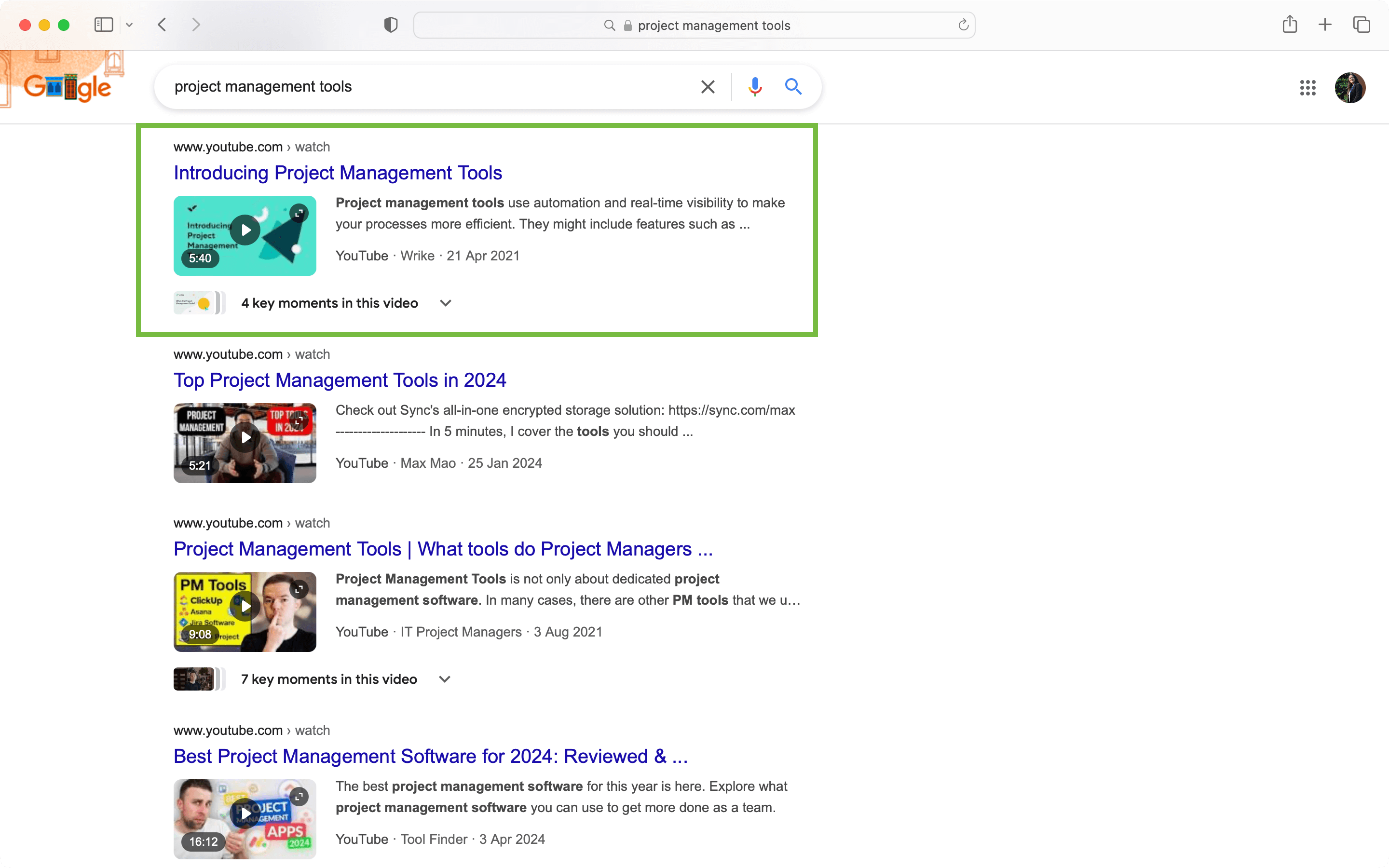Open a new tab with plus button
This screenshot has width=1389, height=868.
tap(1325, 25)
